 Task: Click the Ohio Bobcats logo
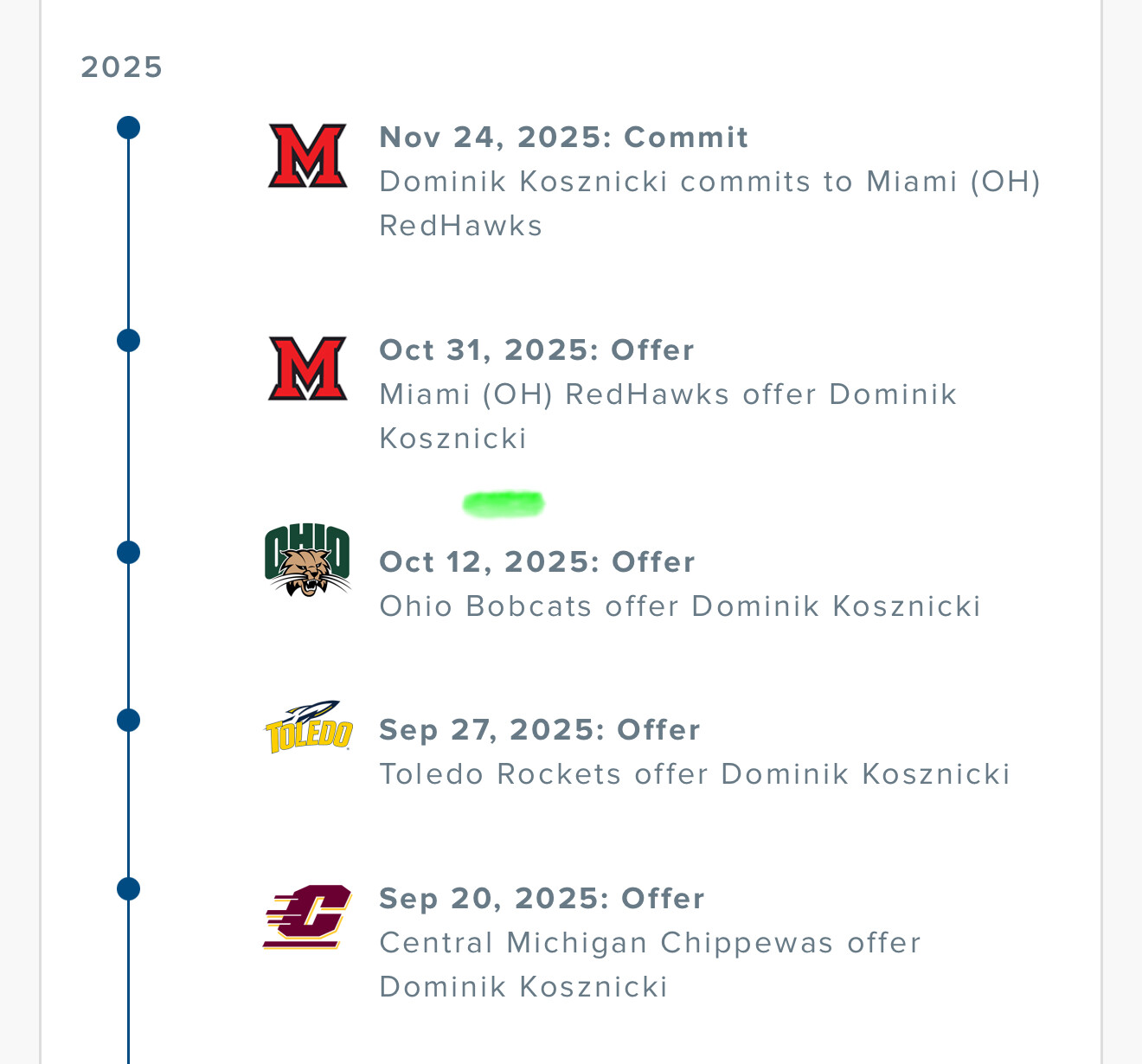[x=307, y=561]
